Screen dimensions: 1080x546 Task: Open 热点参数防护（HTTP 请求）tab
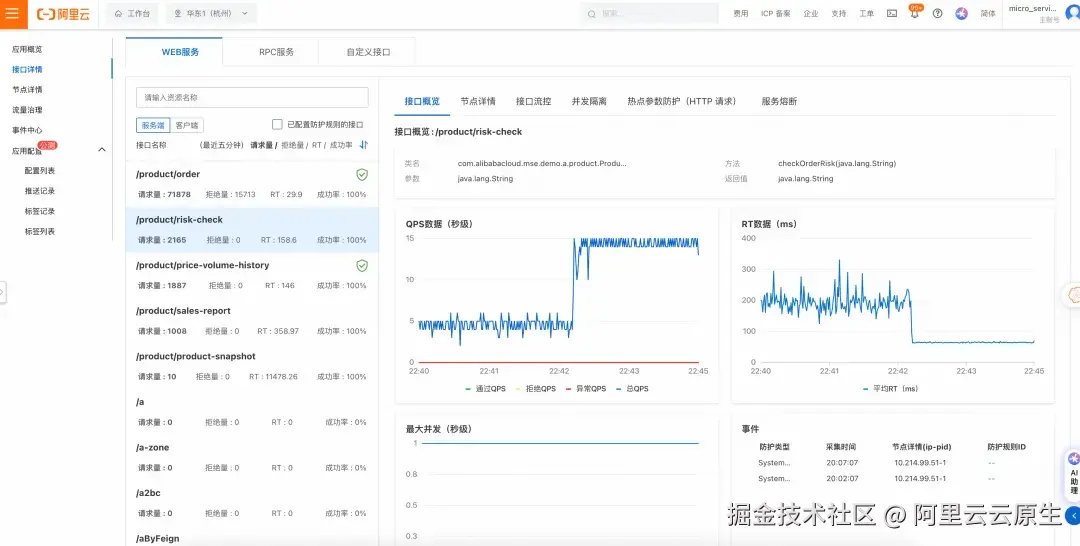click(684, 101)
